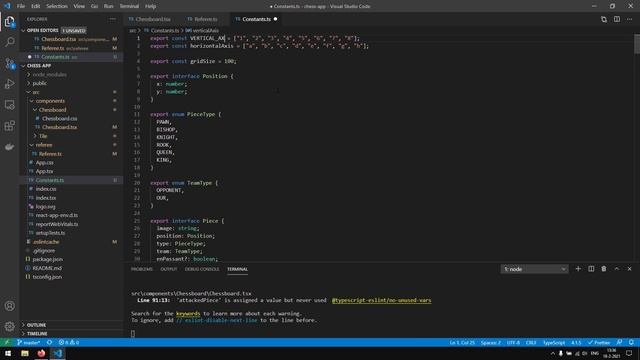Open the Explorer view in activity bar
This screenshot has height=360, width=640.
click(x=9, y=22)
